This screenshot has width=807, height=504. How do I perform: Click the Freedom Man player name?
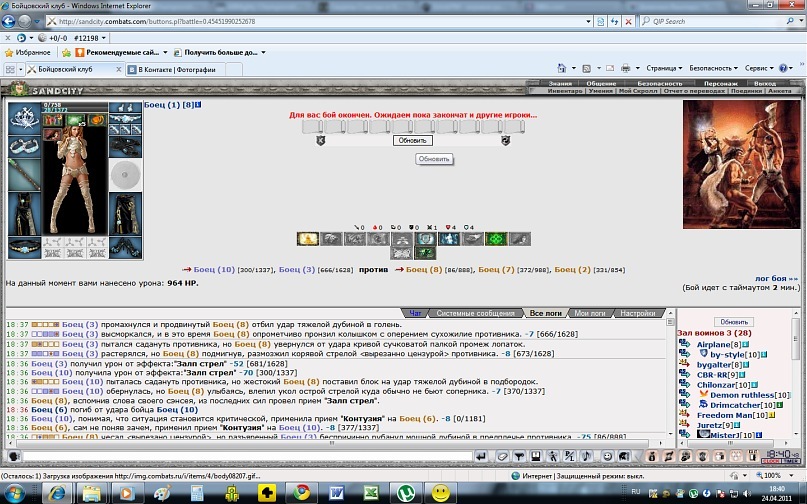[724, 415]
